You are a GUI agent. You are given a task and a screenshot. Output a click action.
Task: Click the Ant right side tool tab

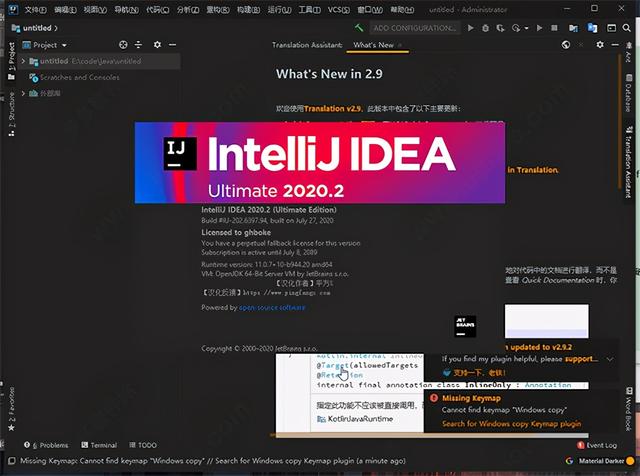629,54
